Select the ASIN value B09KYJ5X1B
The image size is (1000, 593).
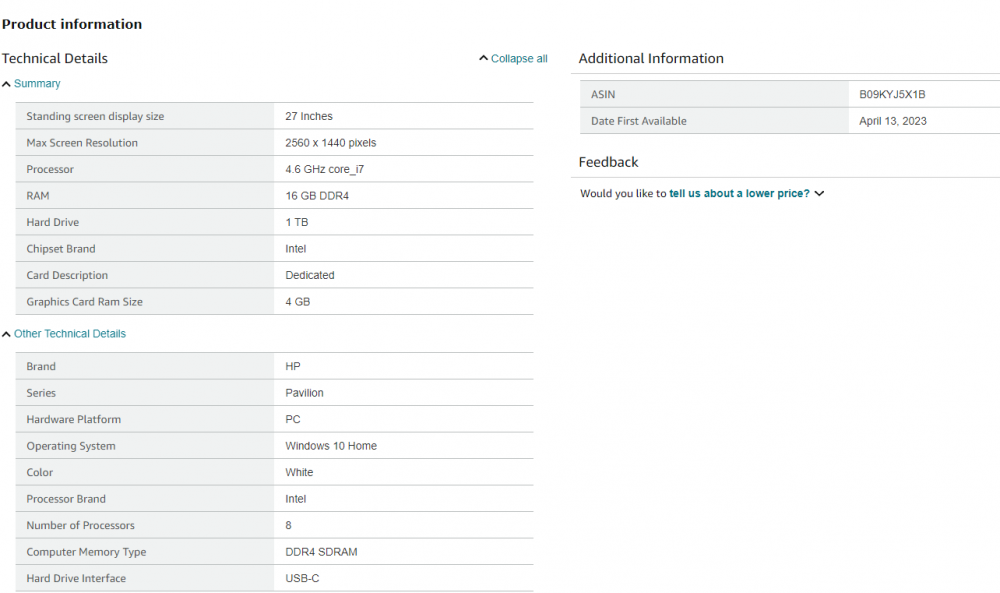click(x=892, y=94)
